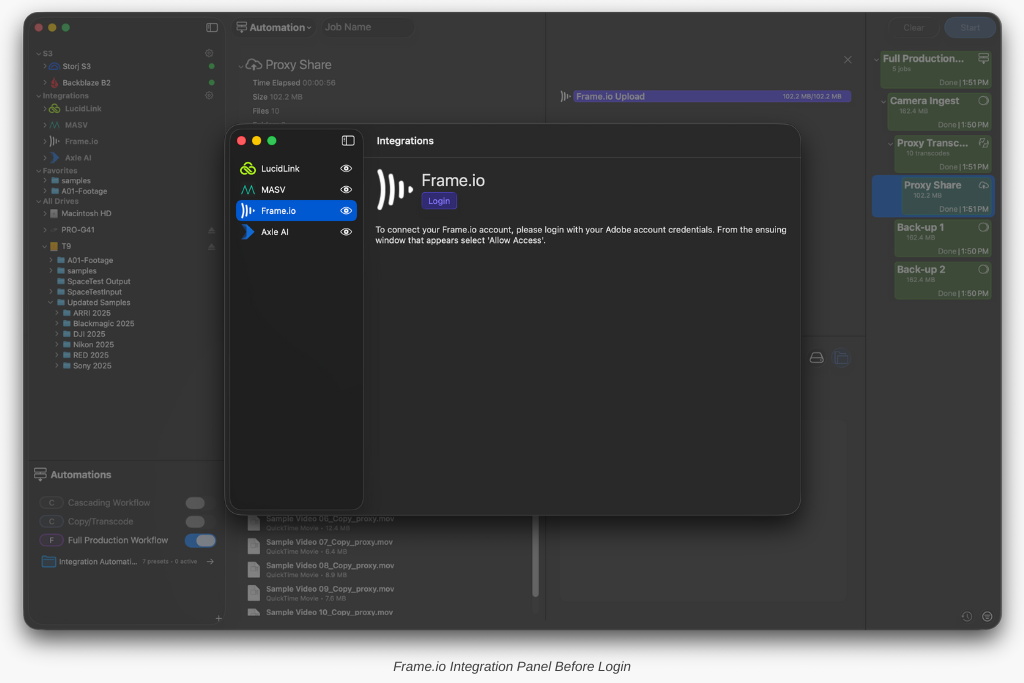Select LucidLink in the integrations list
The width and height of the screenshot is (1024, 683).
pyautogui.click(x=280, y=169)
